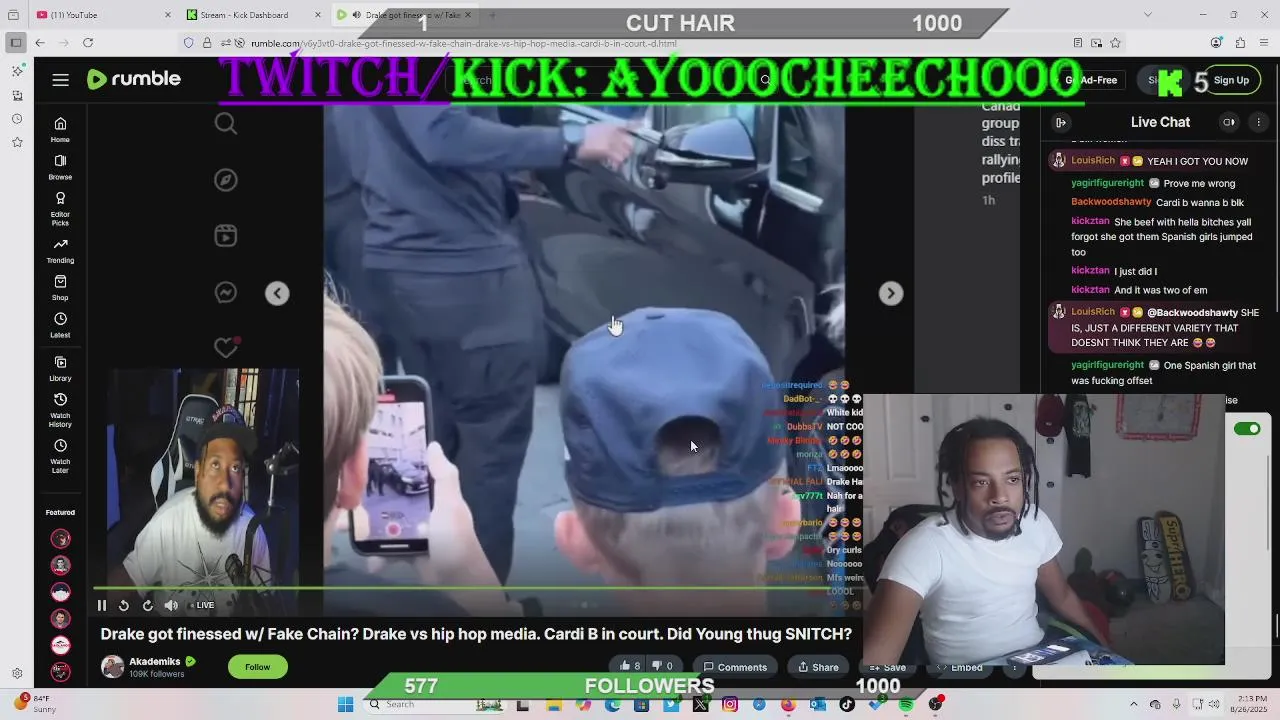1280x720 pixels.
Task: Open the Windows Start menu
Action: coord(345,705)
